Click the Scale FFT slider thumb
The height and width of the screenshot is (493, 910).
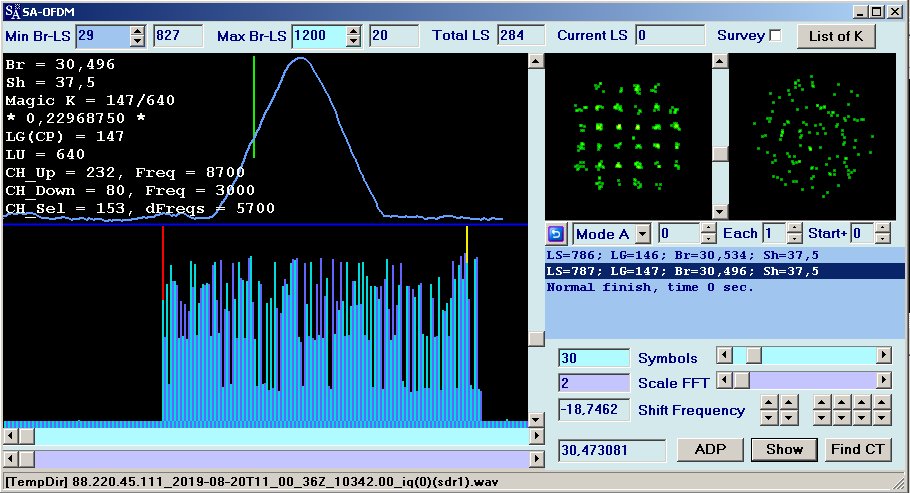[x=742, y=380]
